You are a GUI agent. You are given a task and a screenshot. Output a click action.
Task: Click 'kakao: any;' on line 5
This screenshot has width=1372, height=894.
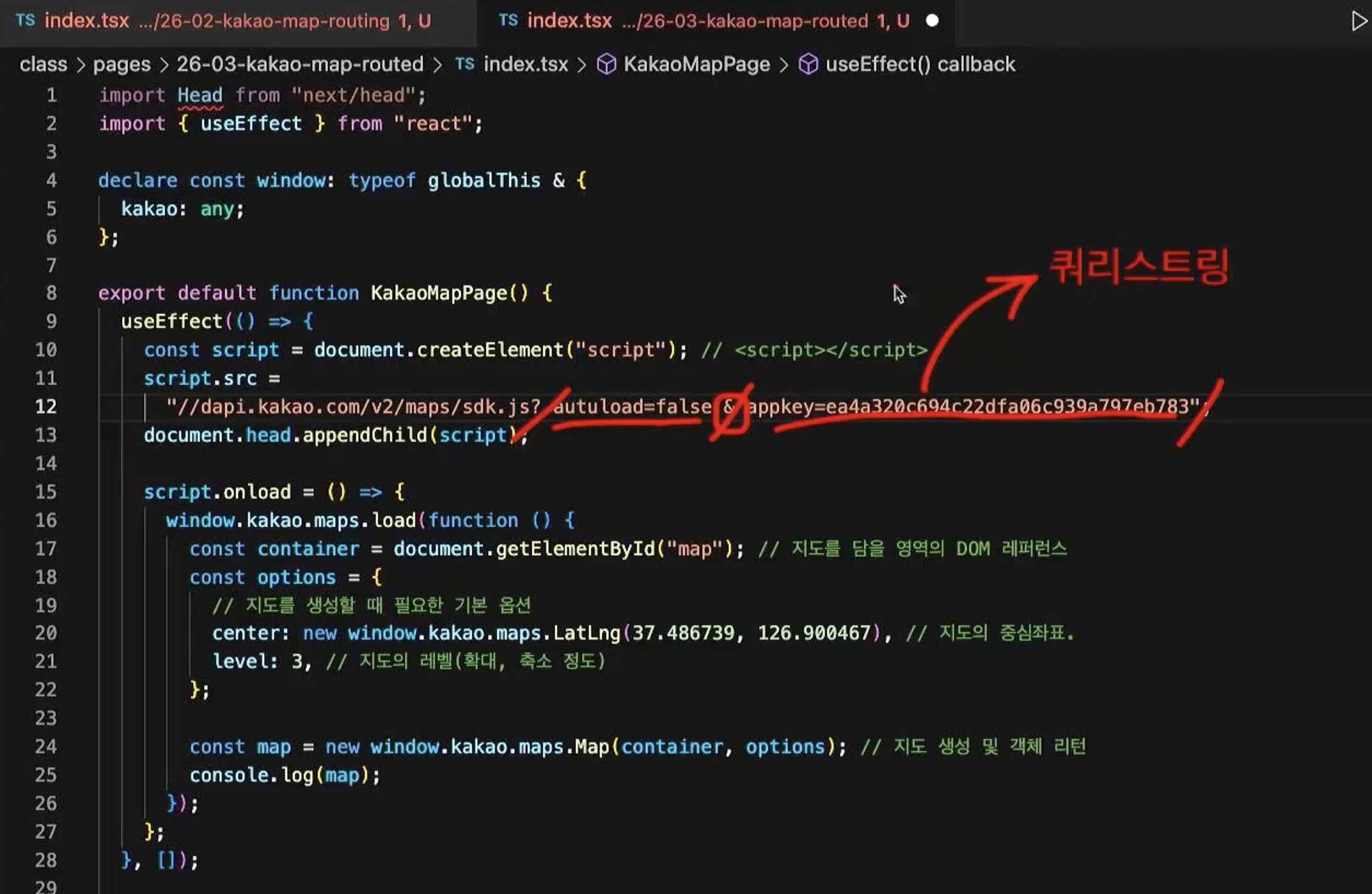coord(183,208)
